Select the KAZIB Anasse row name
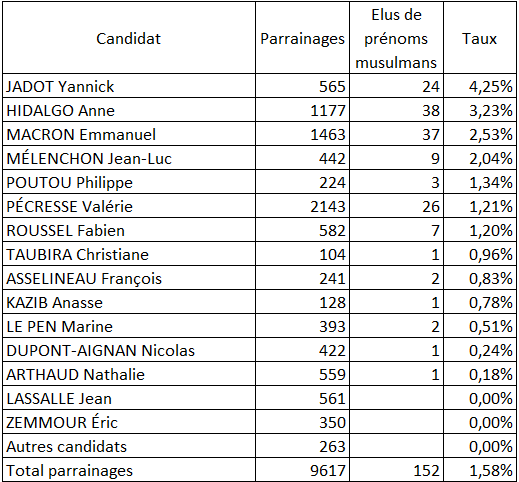 129,302
